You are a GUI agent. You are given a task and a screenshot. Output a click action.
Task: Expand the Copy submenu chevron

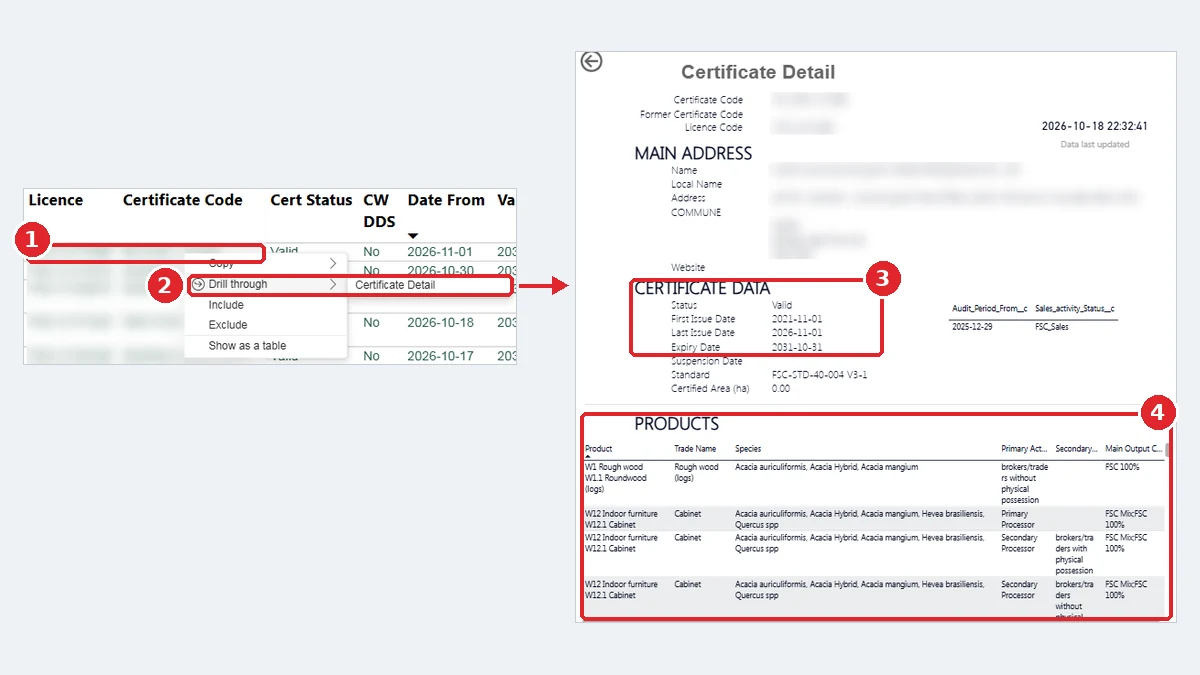[x=333, y=263]
